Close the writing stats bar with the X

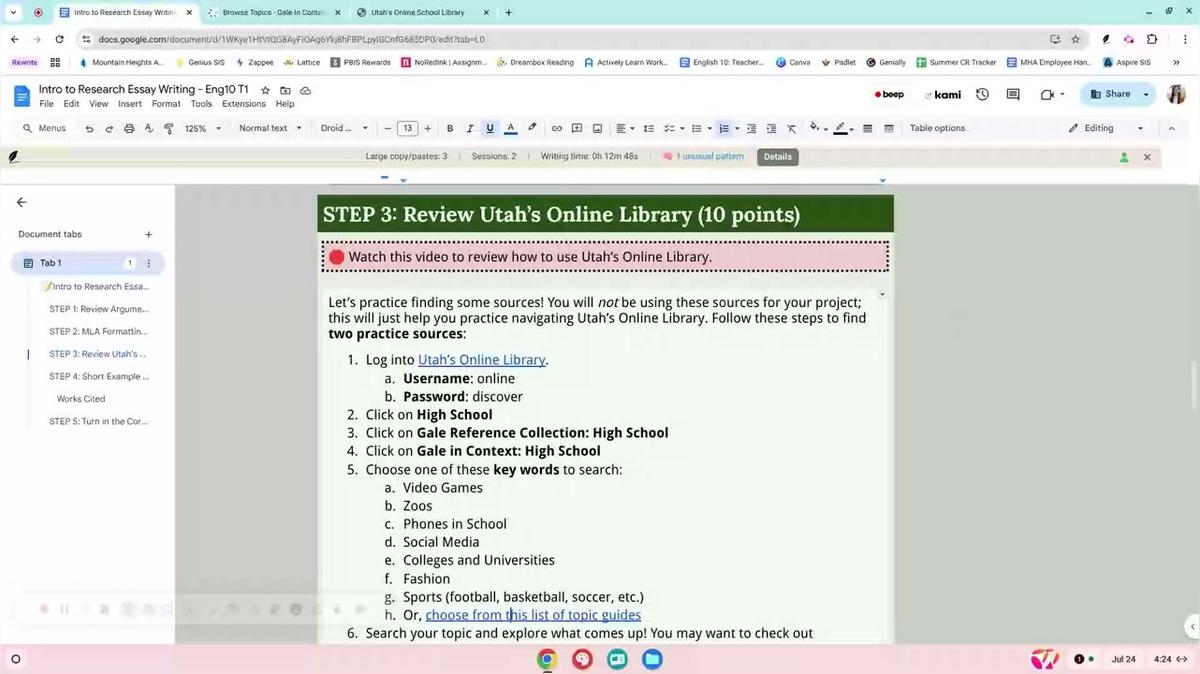pos(1147,157)
